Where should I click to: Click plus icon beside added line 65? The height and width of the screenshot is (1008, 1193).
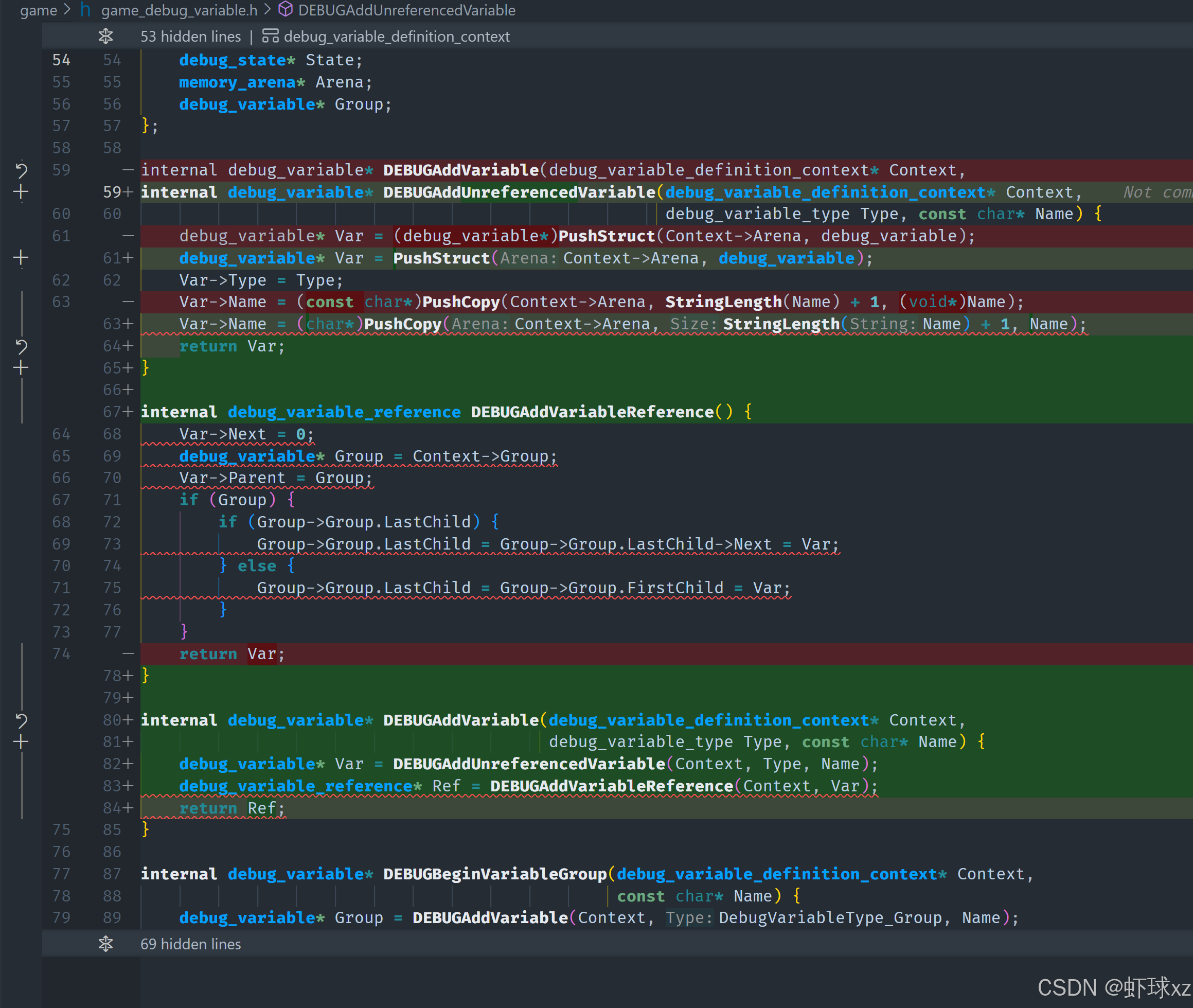(21, 368)
